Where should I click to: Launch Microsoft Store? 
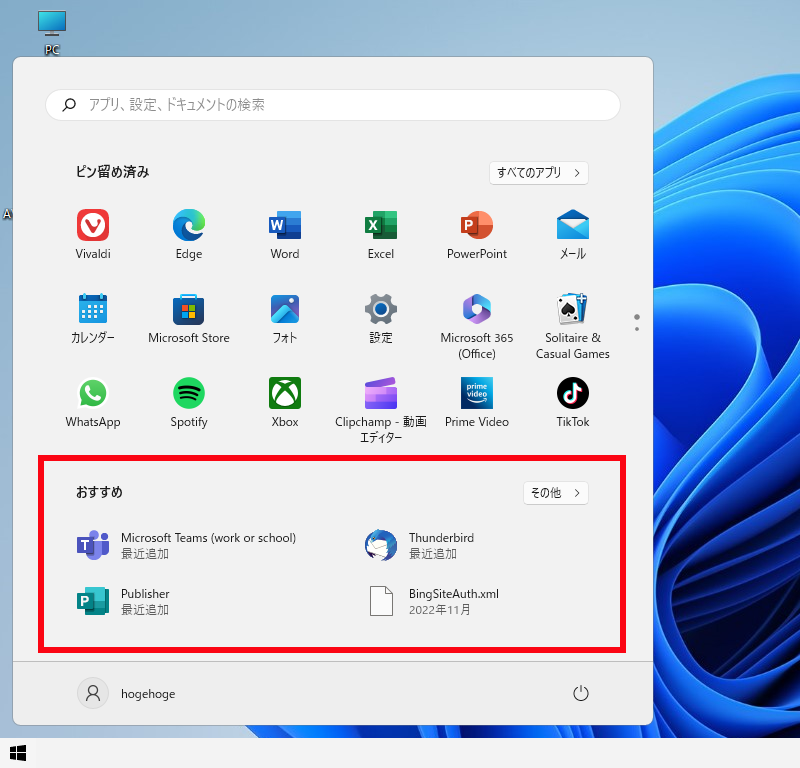coord(189,318)
